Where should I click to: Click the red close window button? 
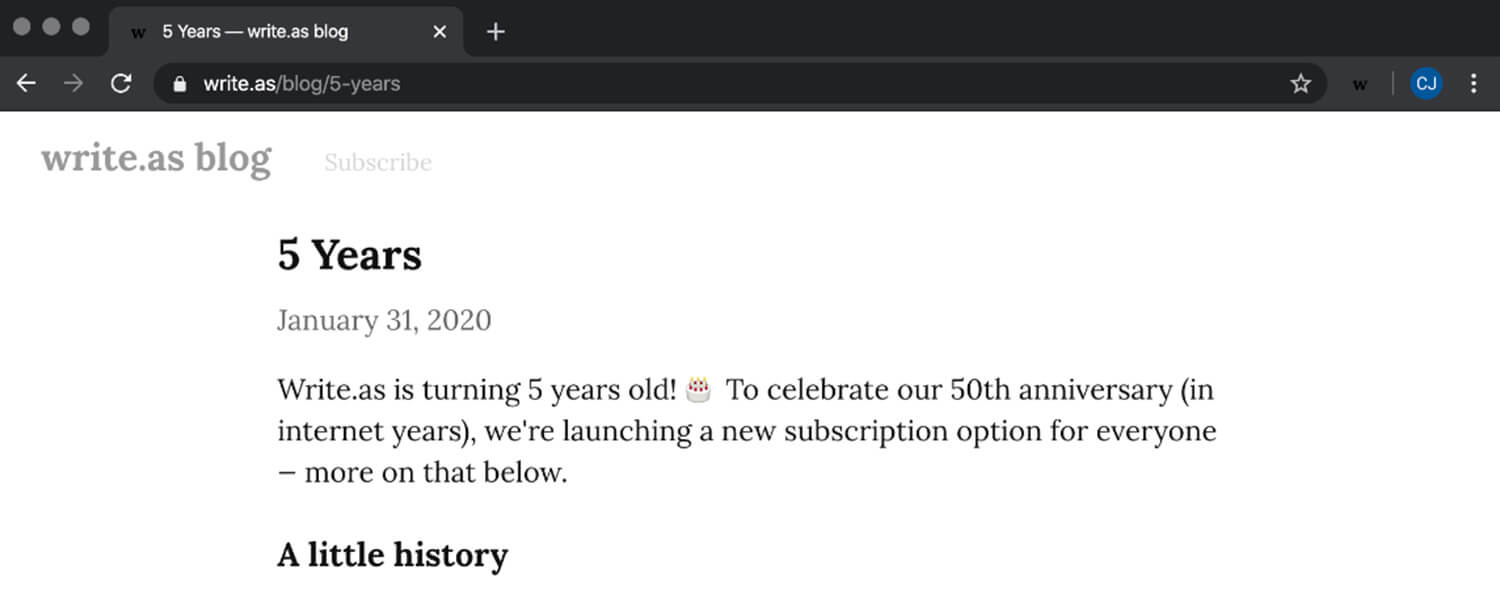click(x=21, y=27)
